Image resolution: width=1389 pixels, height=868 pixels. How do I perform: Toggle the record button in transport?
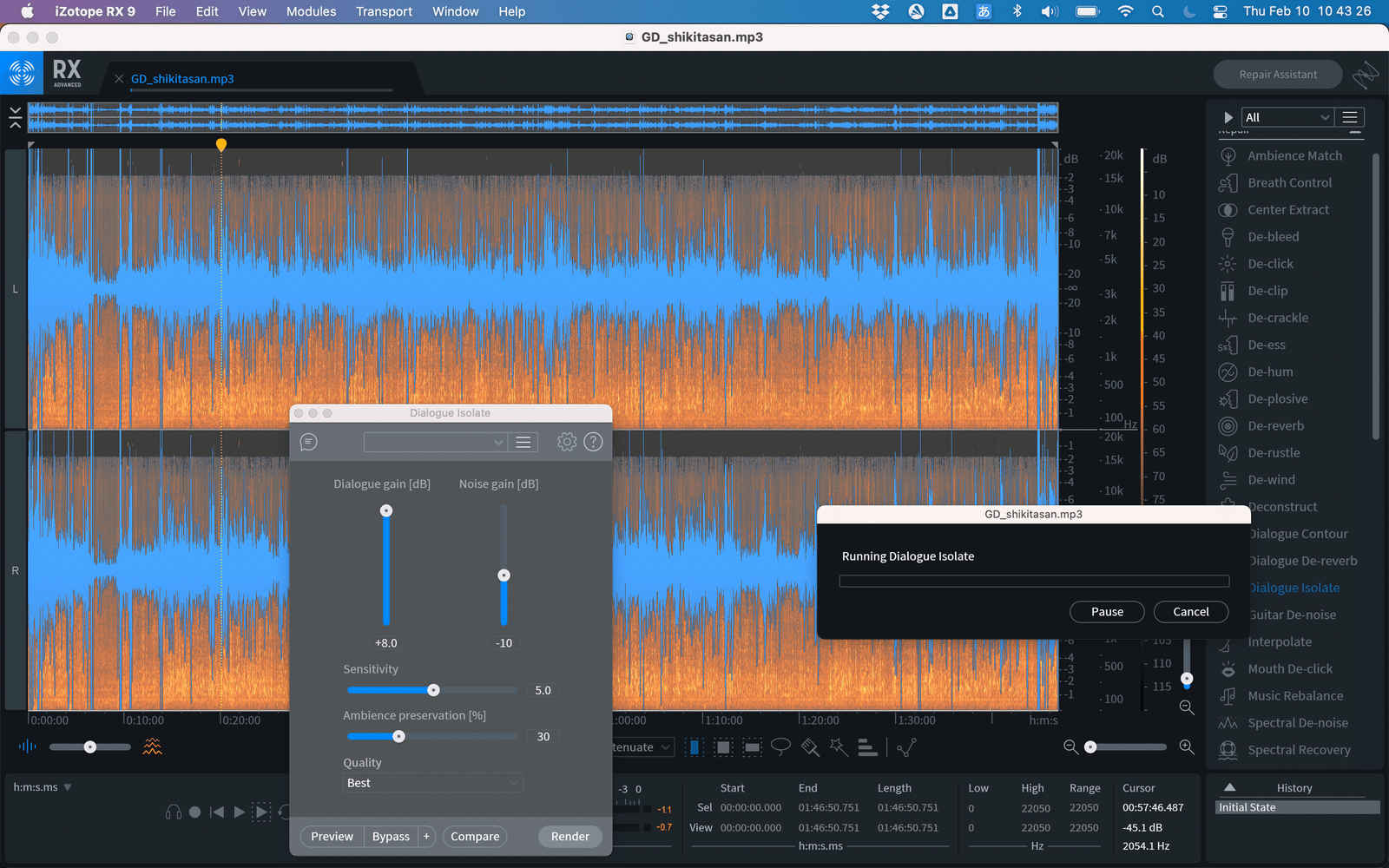pos(194,812)
